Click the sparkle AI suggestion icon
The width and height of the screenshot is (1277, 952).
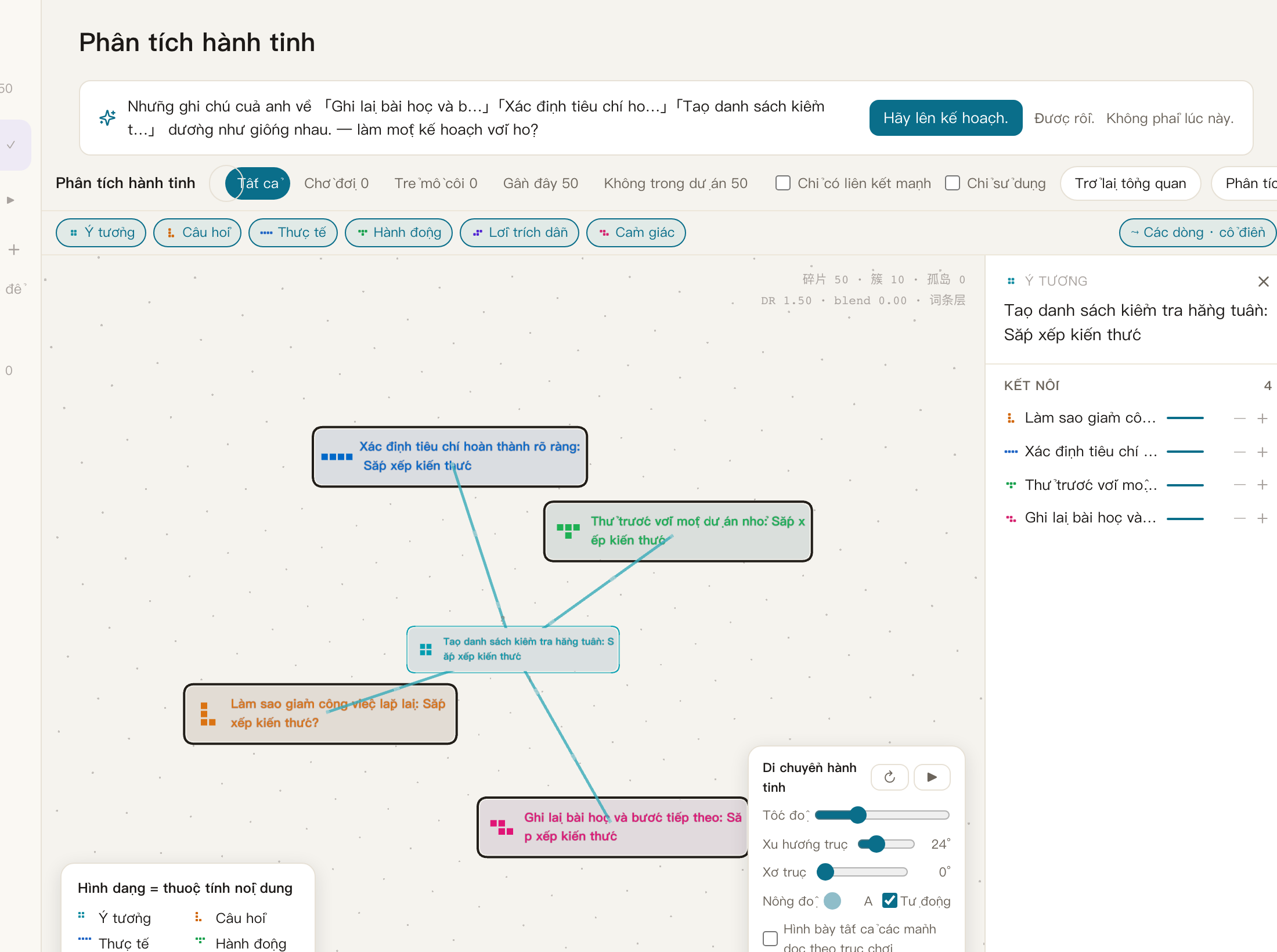(x=107, y=118)
